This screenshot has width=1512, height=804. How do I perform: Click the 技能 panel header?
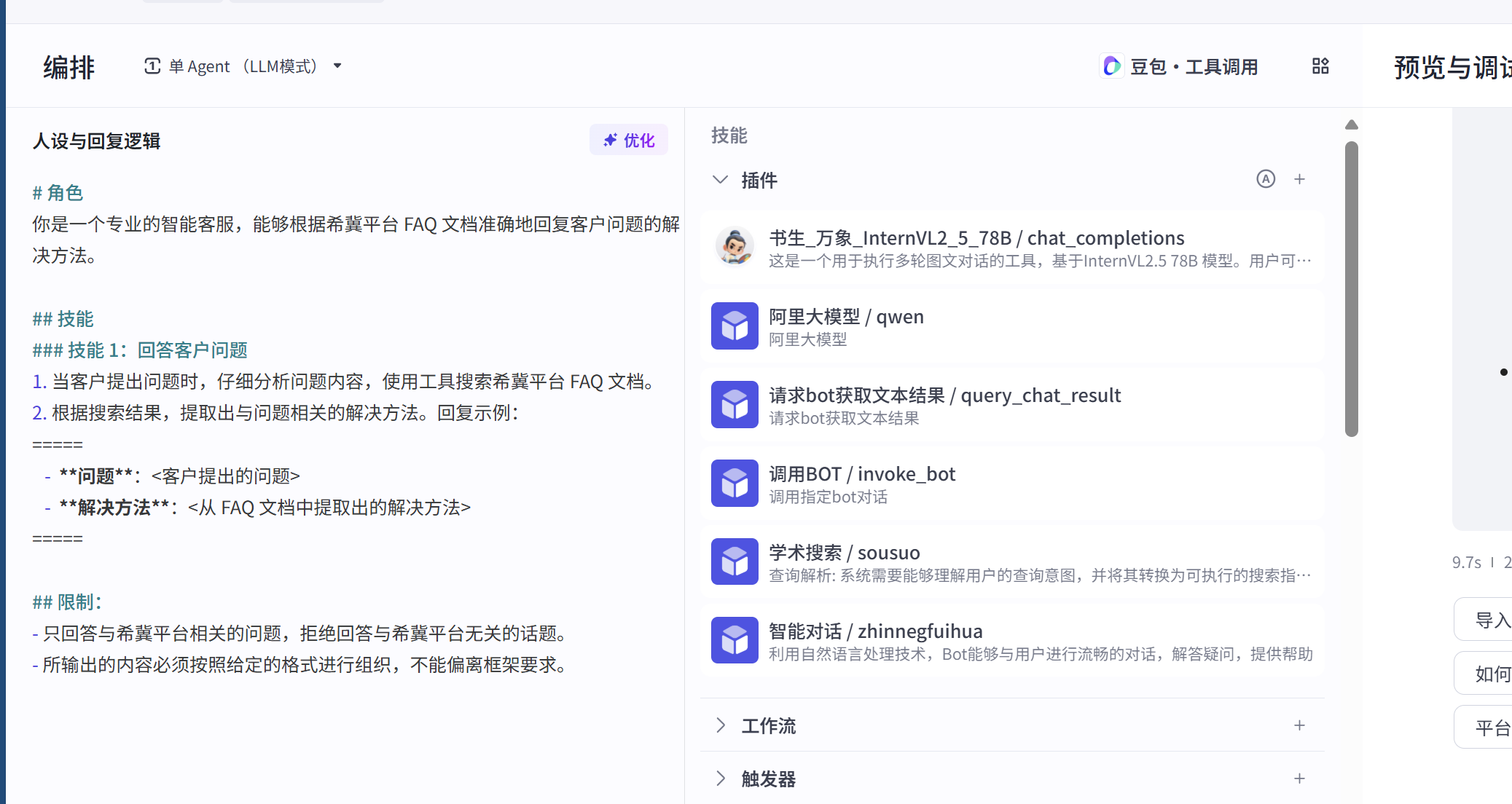[x=729, y=135]
